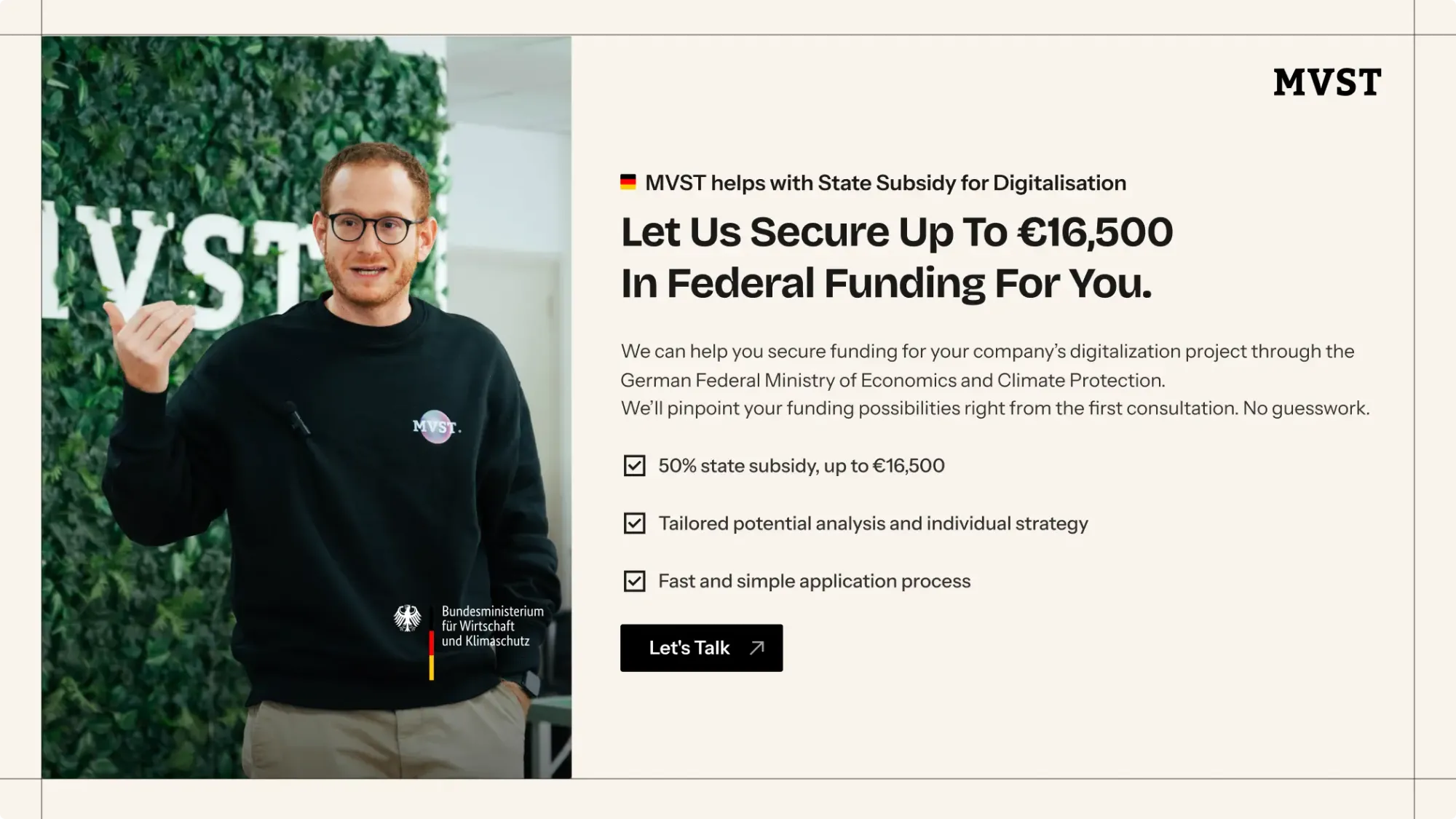Image resolution: width=1456 pixels, height=819 pixels.
Task: Click the checkmark glyph beside application process line
Action: [634, 580]
